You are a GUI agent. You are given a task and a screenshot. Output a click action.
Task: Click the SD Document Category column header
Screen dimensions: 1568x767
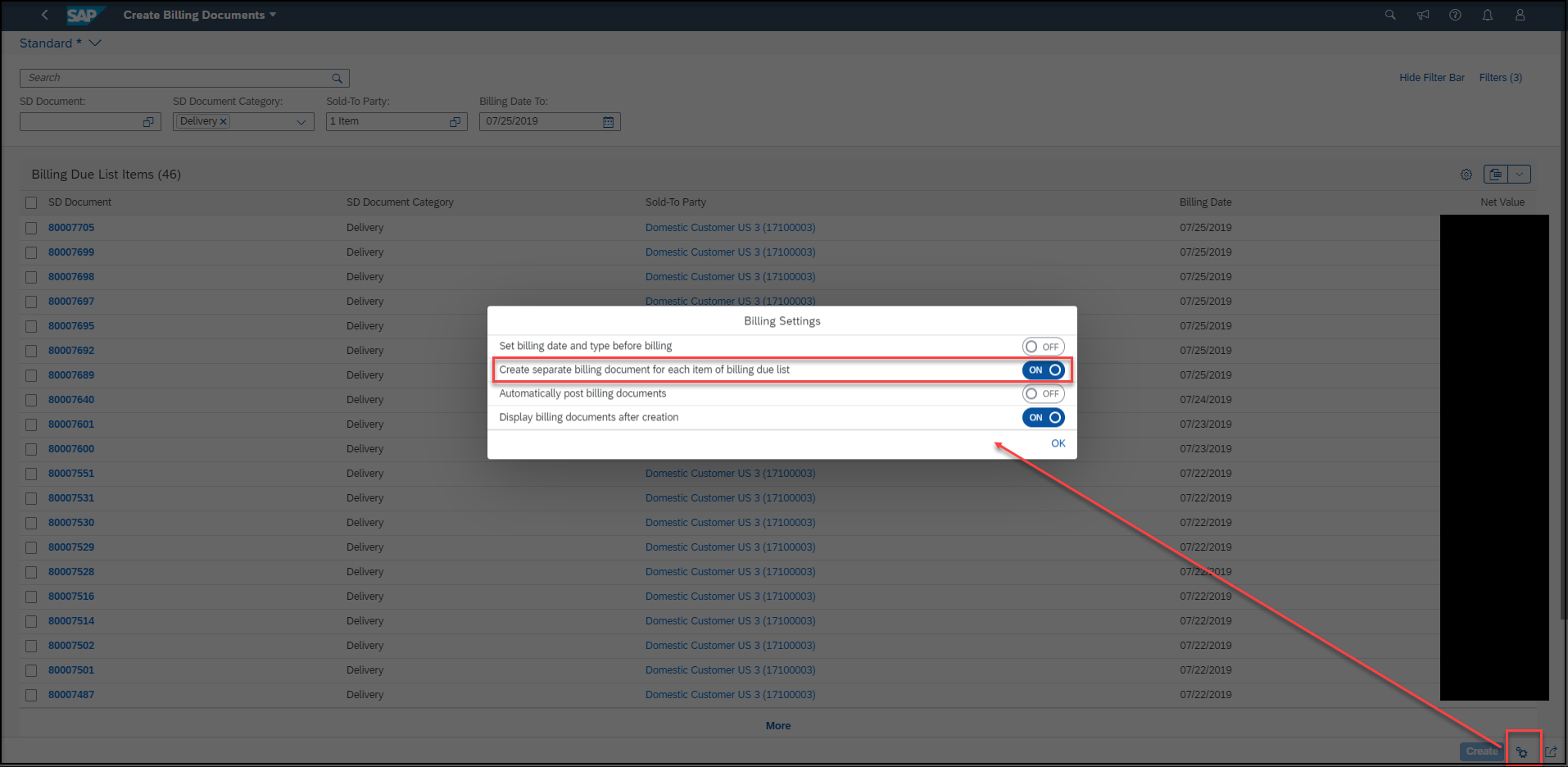400,202
